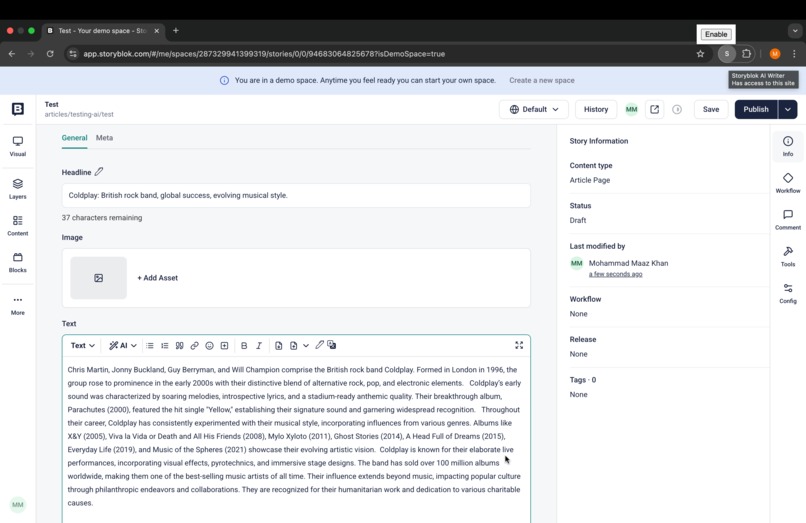Screen dimensions: 806x523
Task: Toggle bold formatting
Action: (x=244, y=346)
